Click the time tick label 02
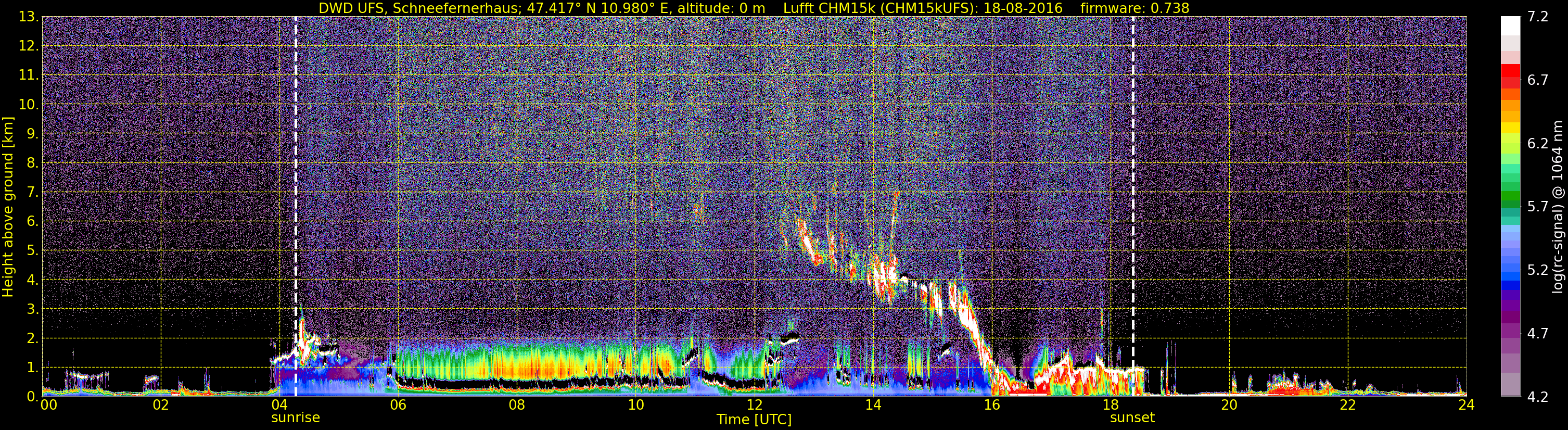This screenshot has width=1568, height=430. (x=160, y=405)
